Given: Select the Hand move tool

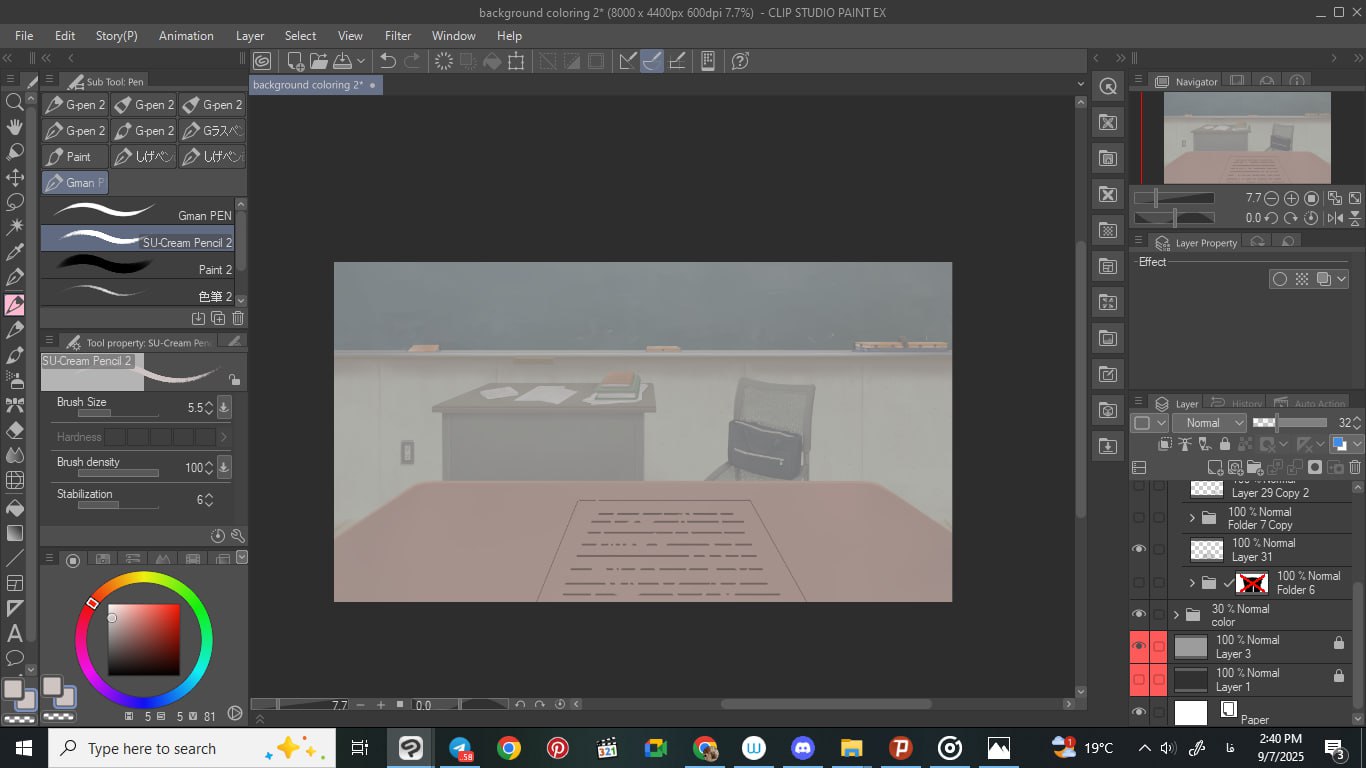Looking at the screenshot, I should point(15,127).
